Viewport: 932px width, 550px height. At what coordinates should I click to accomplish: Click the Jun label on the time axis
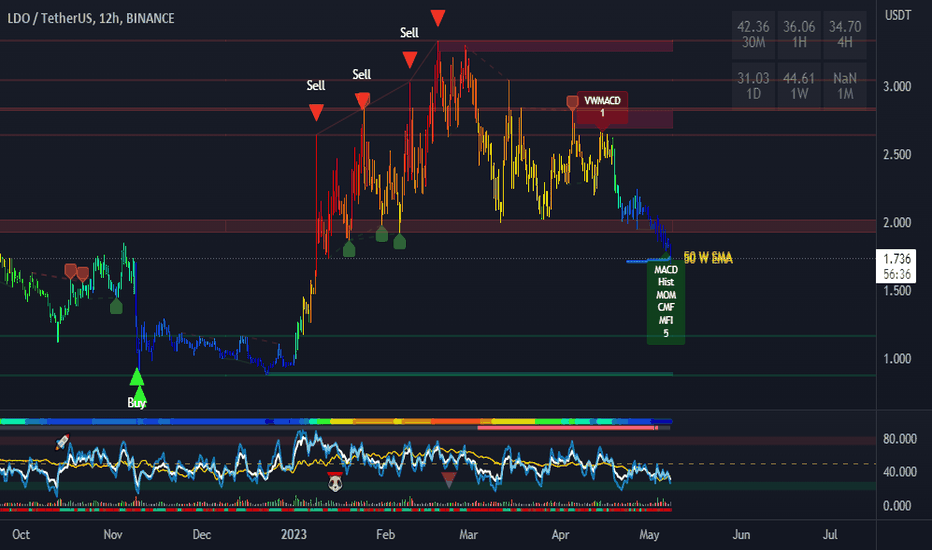pyautogui.click(x=741, y=535)
